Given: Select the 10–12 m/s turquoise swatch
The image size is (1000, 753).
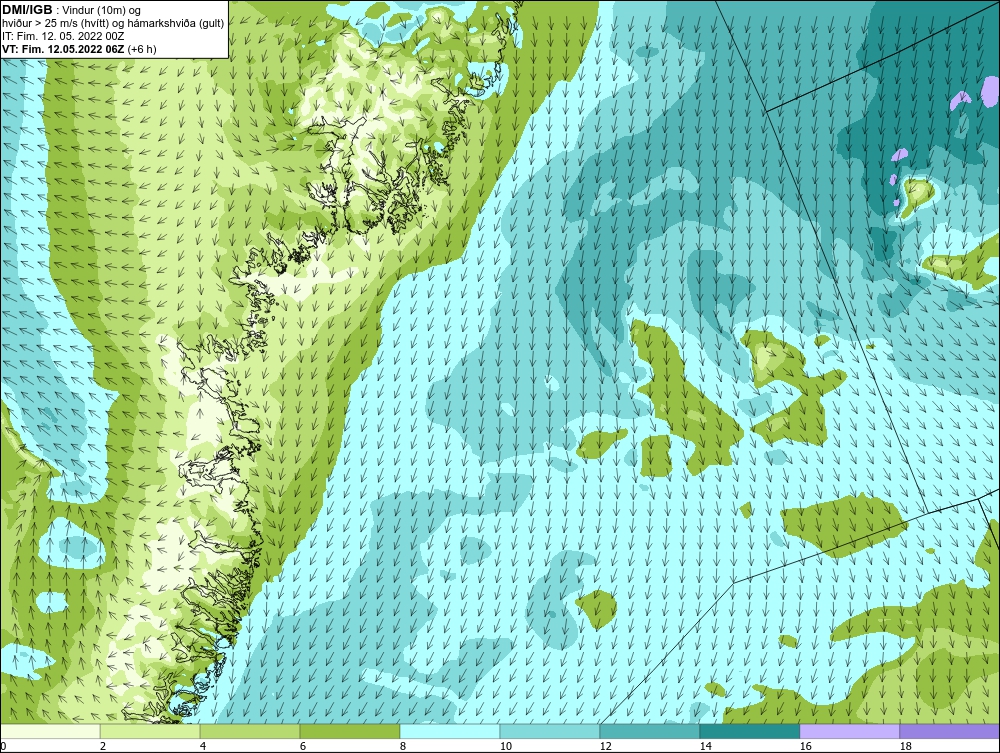Looking at the screenshot, I should tap(550, 731).
